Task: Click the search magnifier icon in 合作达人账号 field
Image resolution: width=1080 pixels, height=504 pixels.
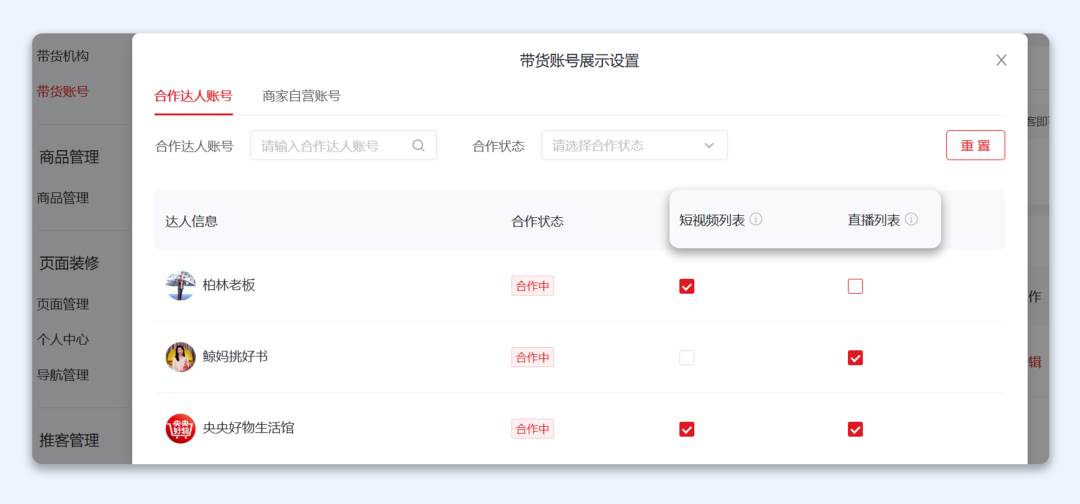Action: click(419, 146)
